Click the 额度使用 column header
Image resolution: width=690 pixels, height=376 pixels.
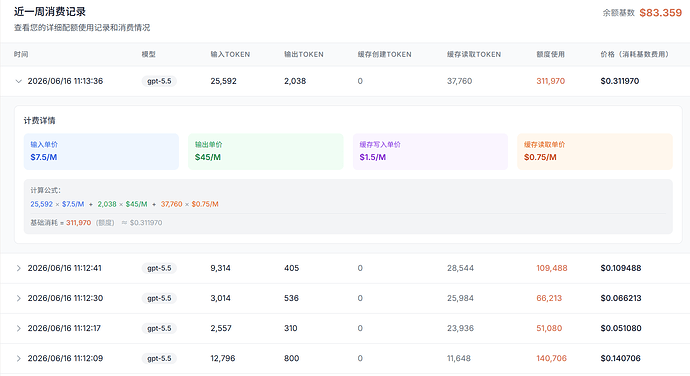550,54
